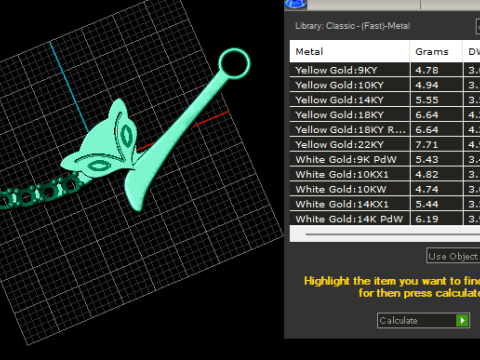The height and width of the screenshot is (360, 480).
Task: Click the 5.44 grams value
Action: [x=427, y=204]
